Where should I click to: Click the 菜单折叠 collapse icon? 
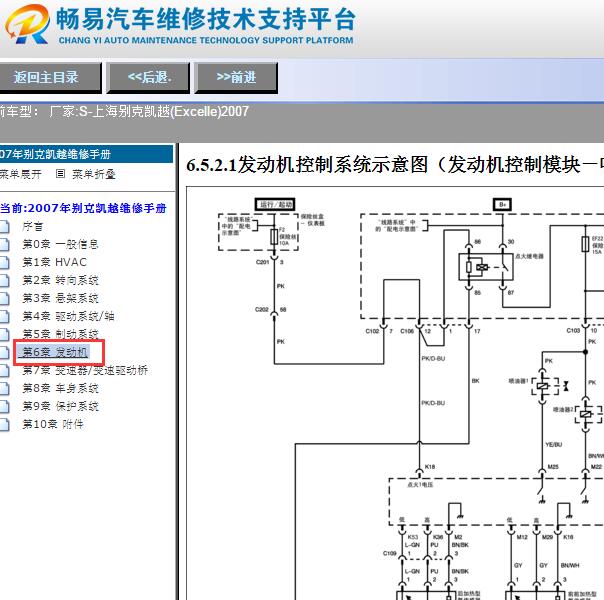pos(60,174)
